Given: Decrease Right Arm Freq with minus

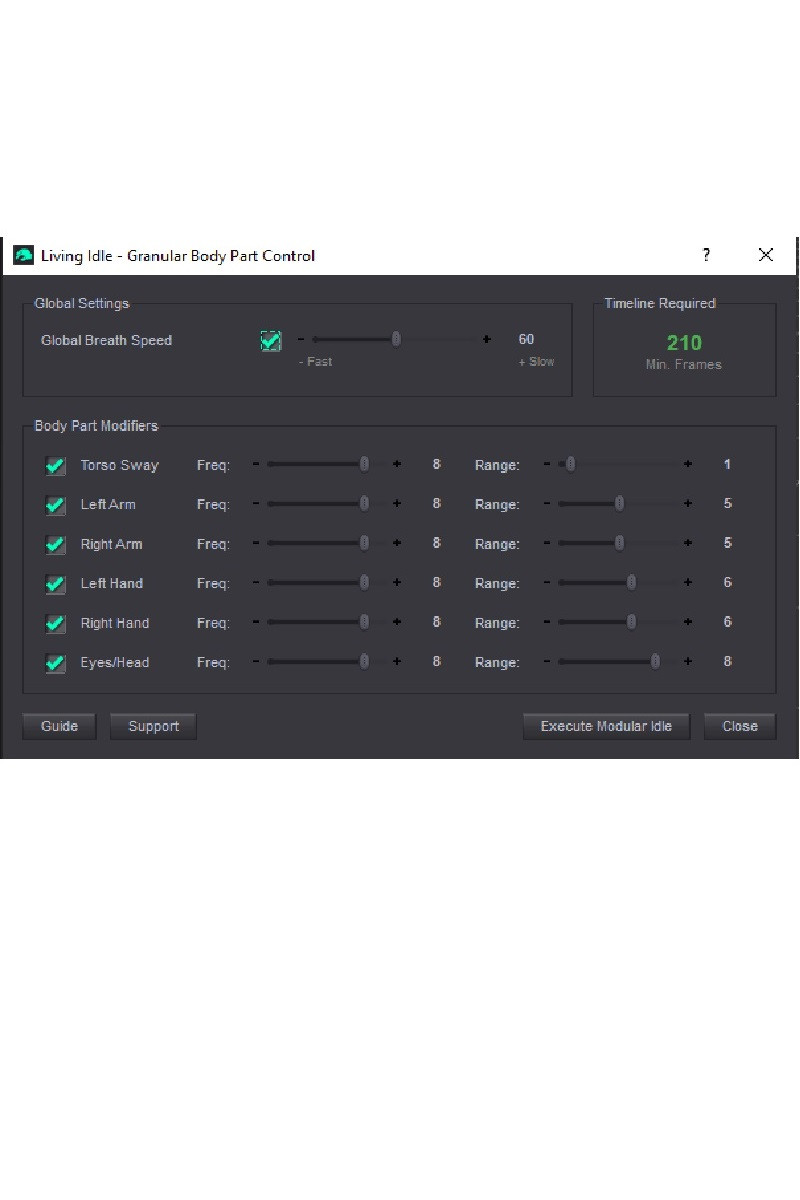Looking at the screenshot, I should [x=256, y=543].
